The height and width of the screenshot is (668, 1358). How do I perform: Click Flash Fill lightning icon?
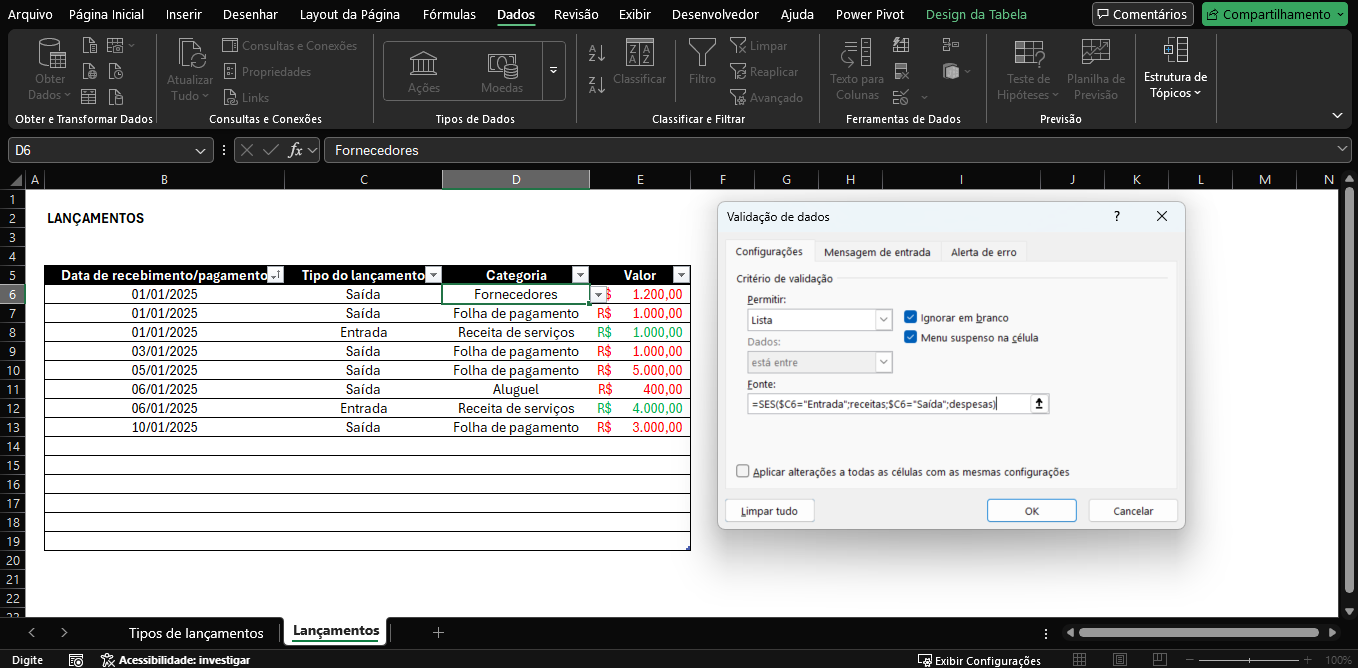(901, 45)
